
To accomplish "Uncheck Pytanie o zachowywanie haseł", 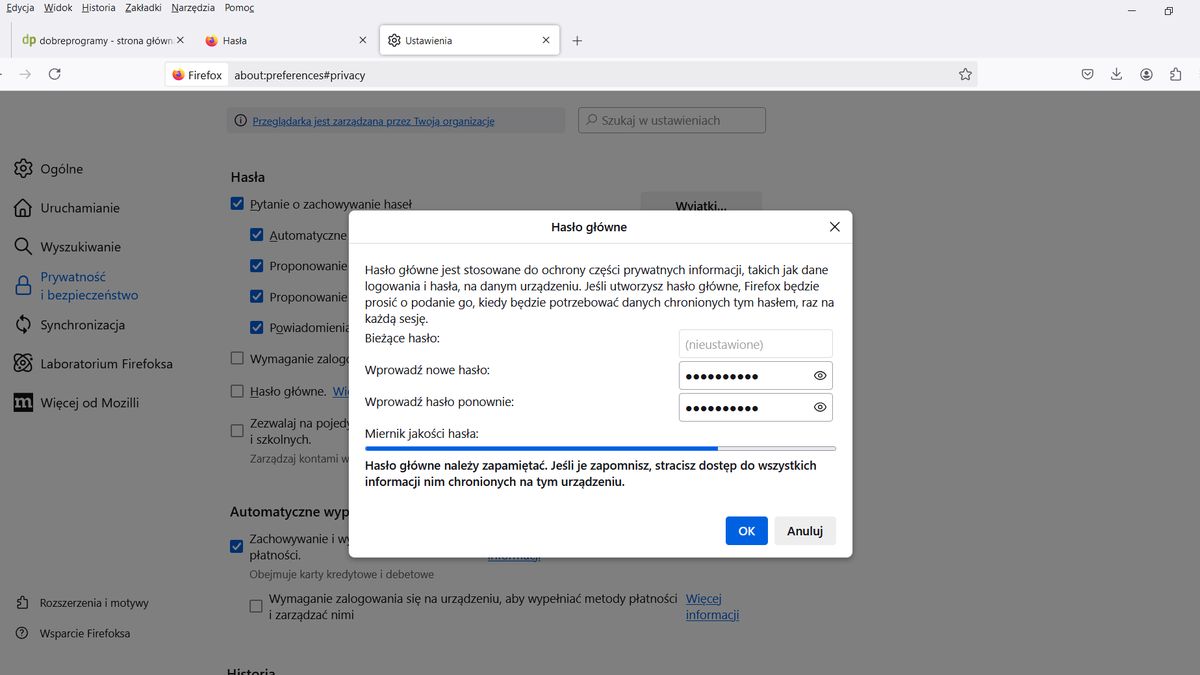I will pos(237,203).
